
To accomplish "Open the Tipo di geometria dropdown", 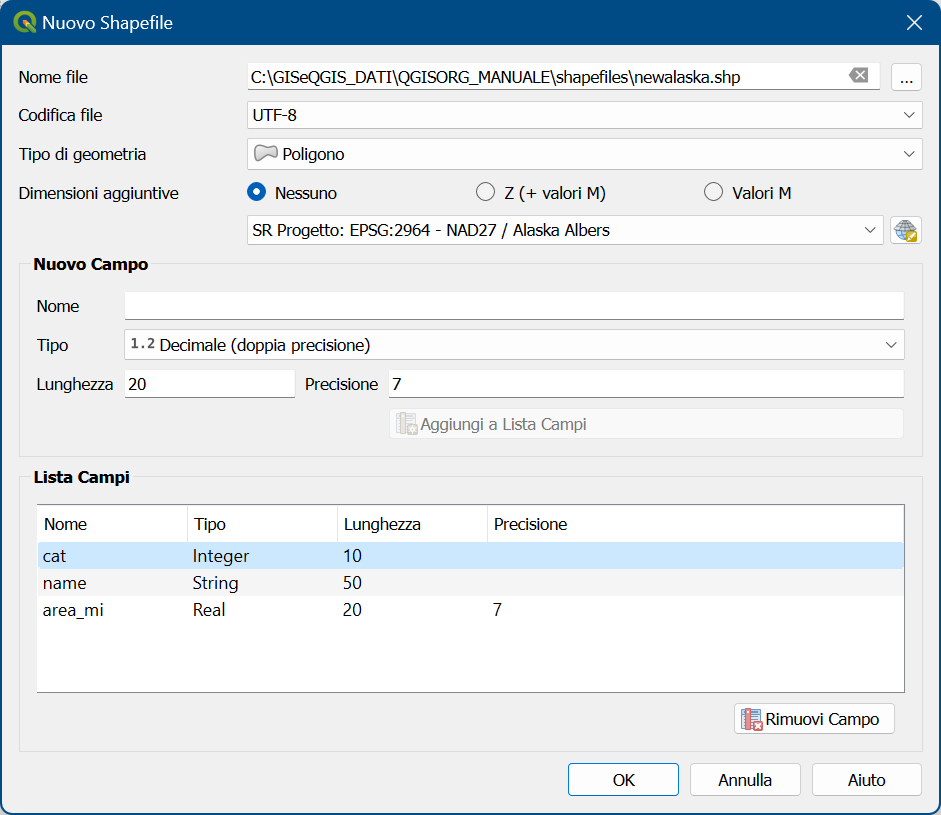I will [x=585, y=154].
